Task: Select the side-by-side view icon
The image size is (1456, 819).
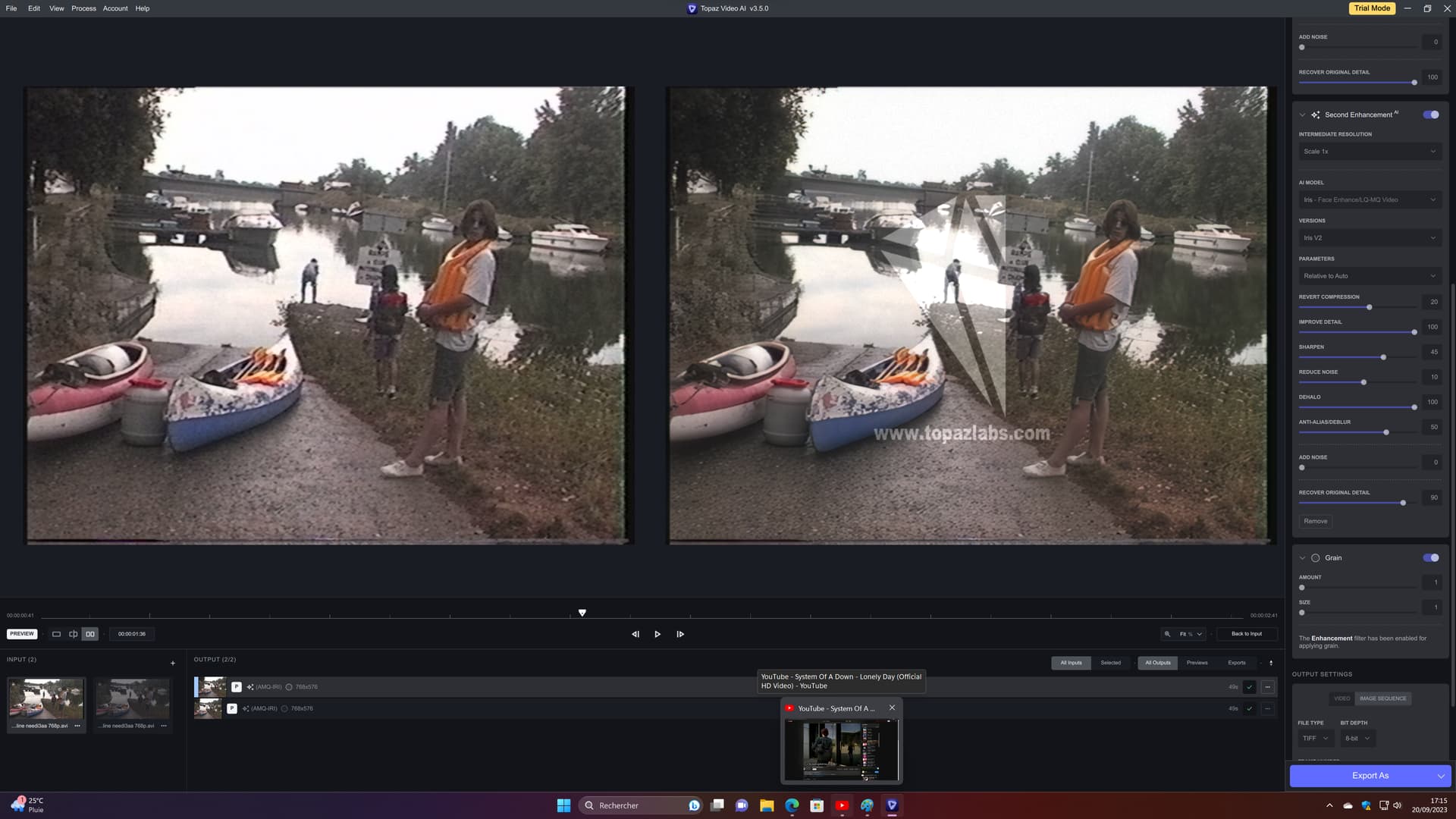Action: (90, 634)
